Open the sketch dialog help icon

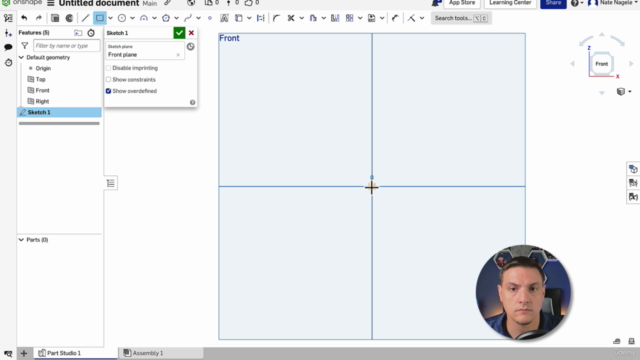[x=193, y=102]
